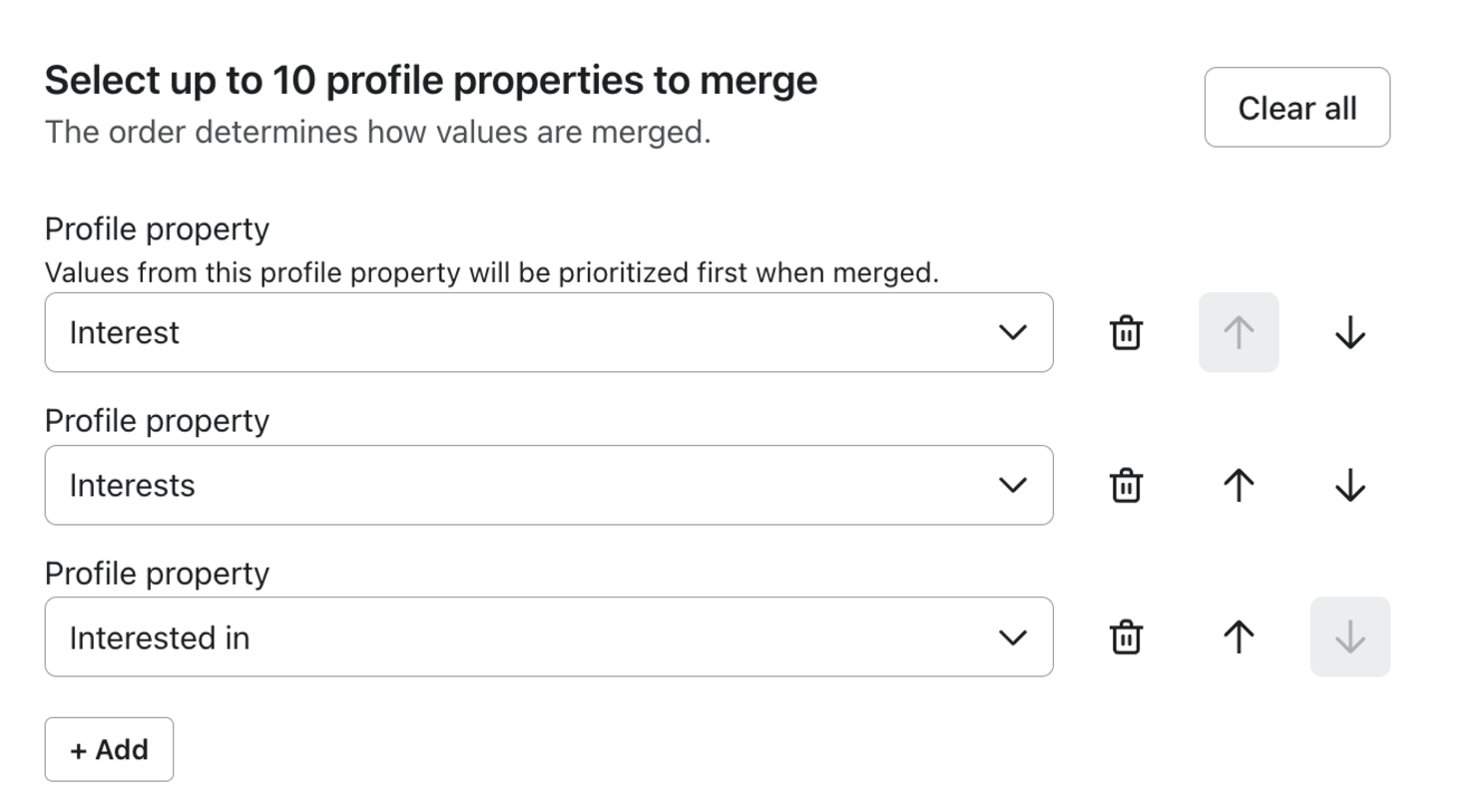Delete the Interest profile property row

(x=1126, y=333)
